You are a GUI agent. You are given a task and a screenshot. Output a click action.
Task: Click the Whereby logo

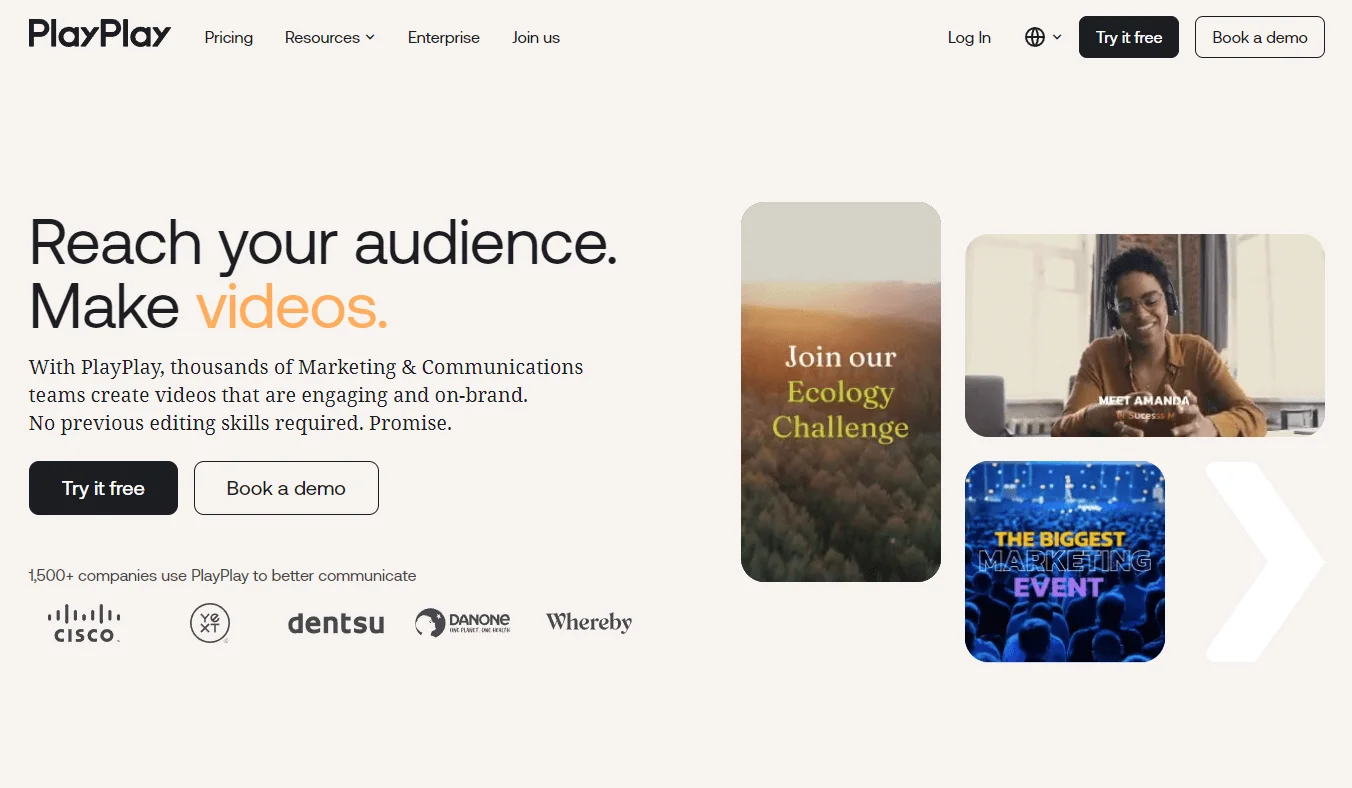(x=589, y=622)
